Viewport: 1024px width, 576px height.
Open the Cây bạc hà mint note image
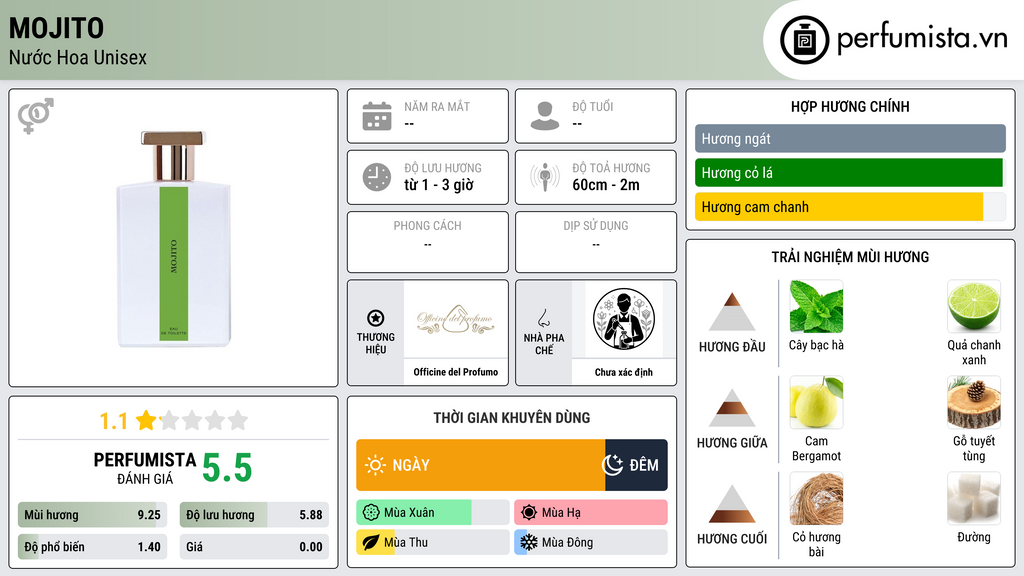click(x=816, y=307)
